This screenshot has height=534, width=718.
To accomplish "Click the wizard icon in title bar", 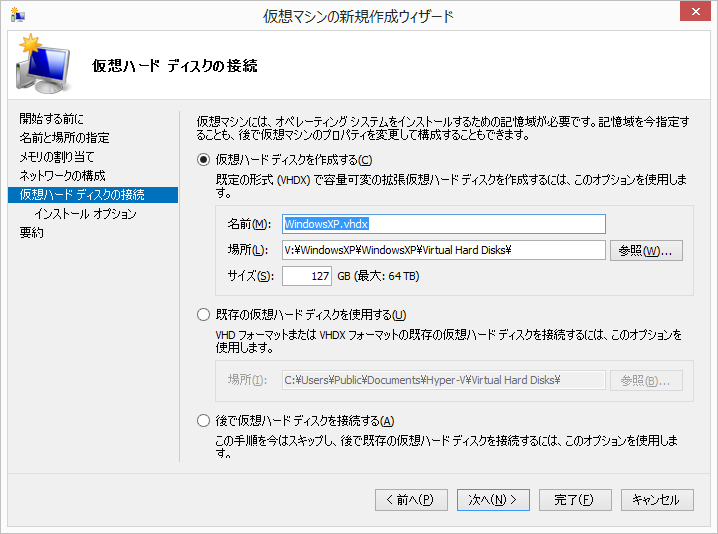I will (17, 15).
